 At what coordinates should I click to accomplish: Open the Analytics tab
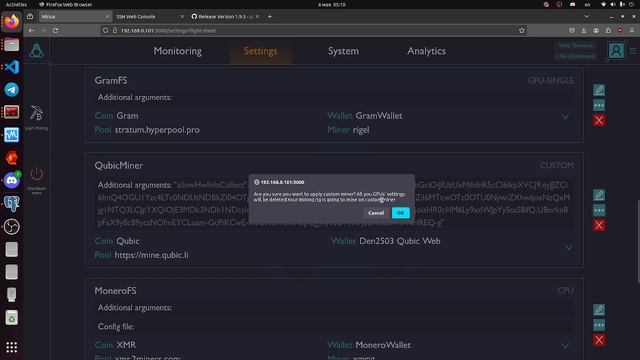(x=426, y=51)
